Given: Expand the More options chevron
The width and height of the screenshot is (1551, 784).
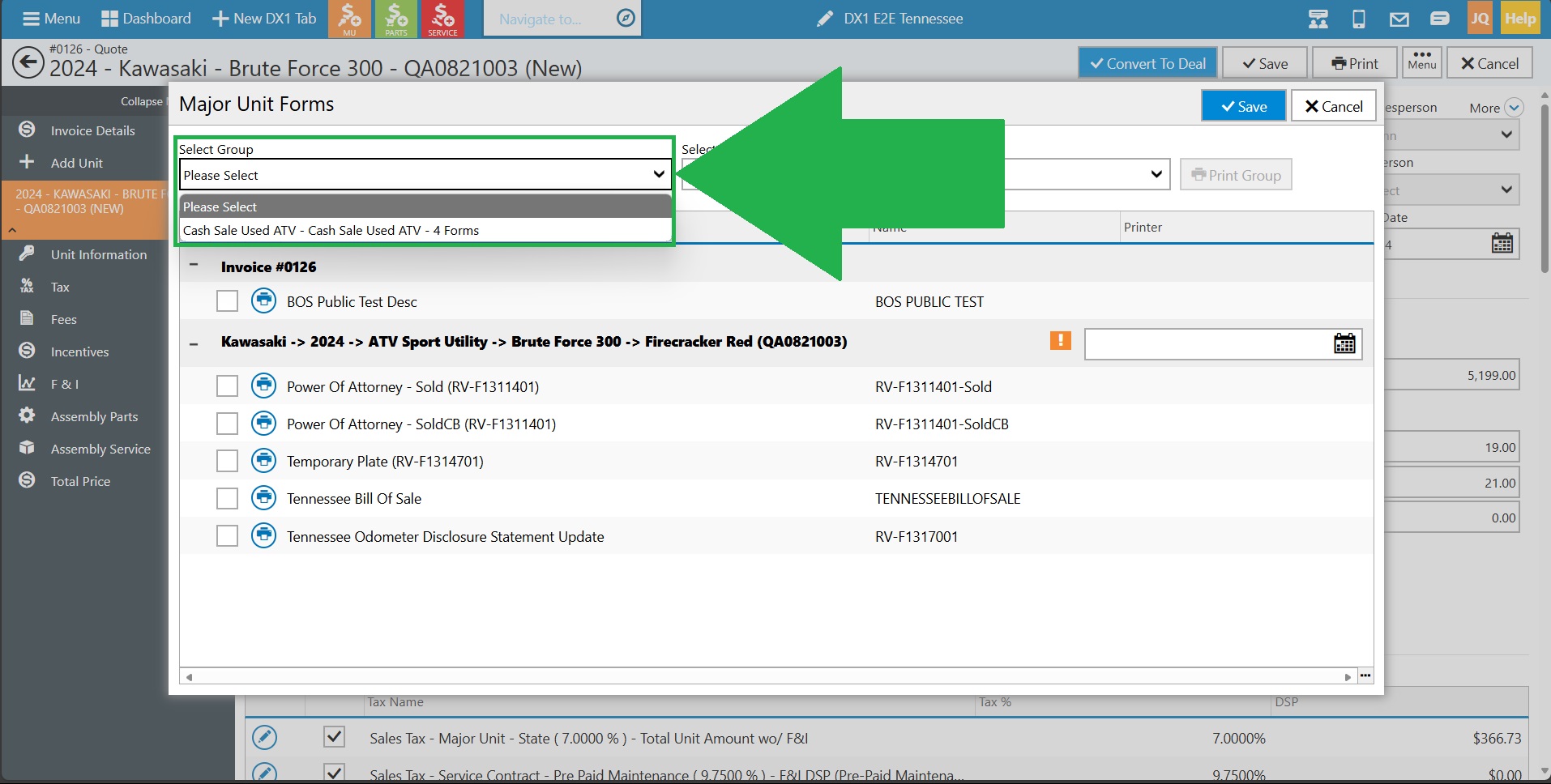Looking at the screenshot, I should tap(1514, 108).
